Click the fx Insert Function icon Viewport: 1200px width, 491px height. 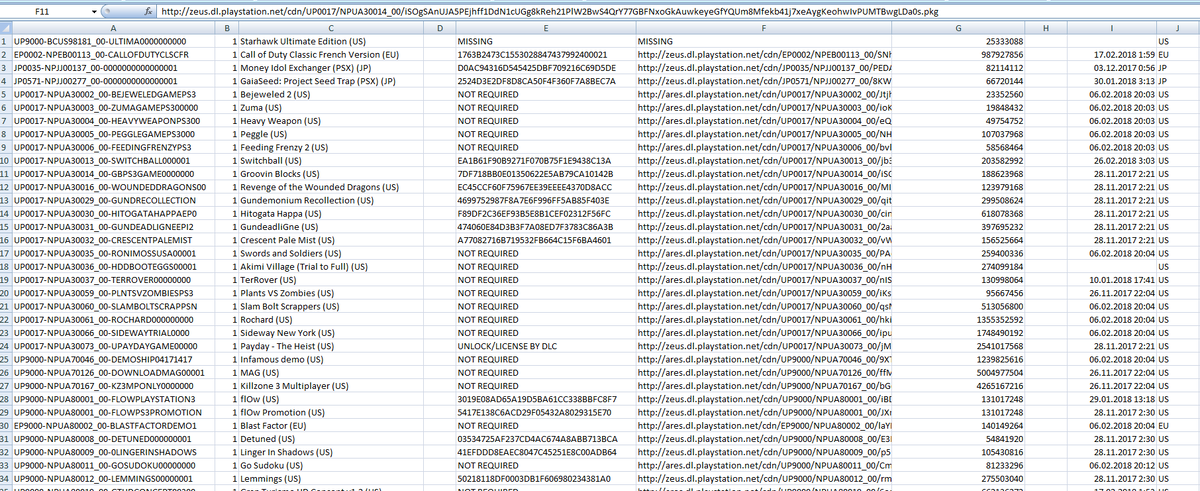[147, 11]
